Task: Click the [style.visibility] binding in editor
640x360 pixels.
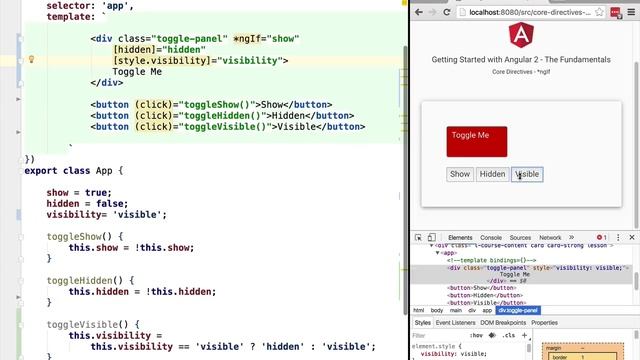Action: click(x=161, y=61)
